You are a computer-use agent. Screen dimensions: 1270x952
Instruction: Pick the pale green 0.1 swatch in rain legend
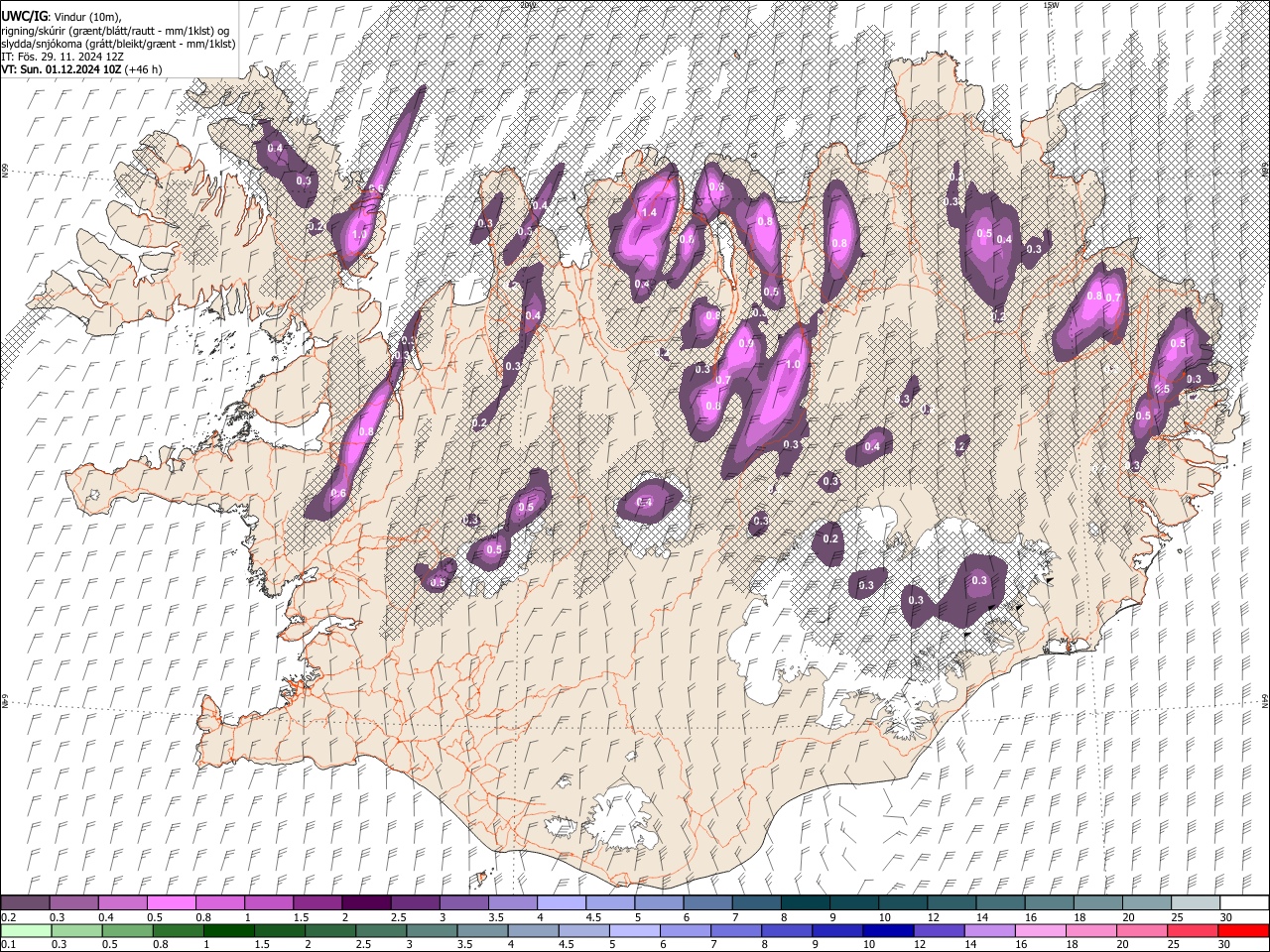point(25,930)
